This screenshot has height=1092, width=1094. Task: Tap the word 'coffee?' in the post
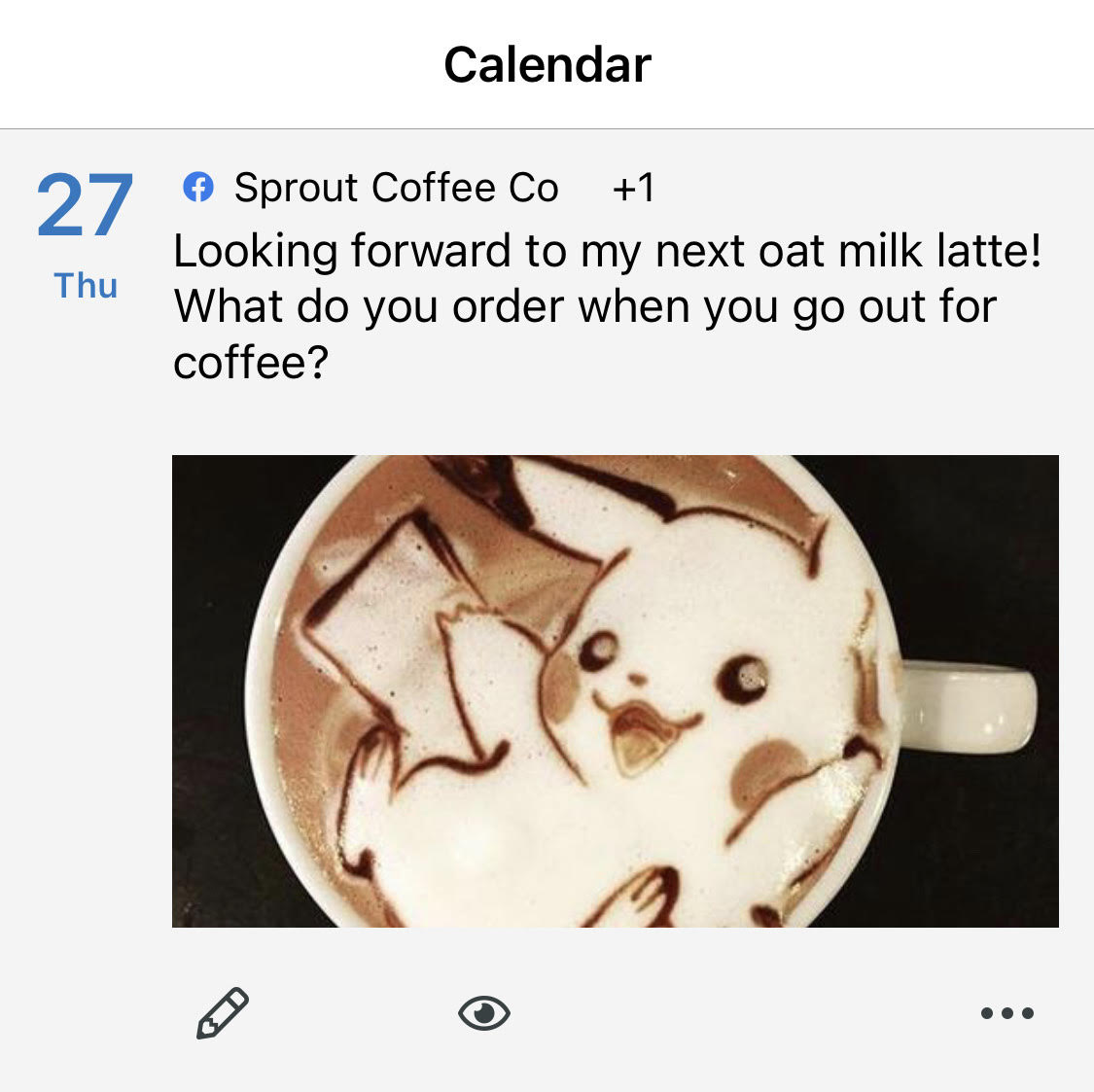tap(251, 363)
